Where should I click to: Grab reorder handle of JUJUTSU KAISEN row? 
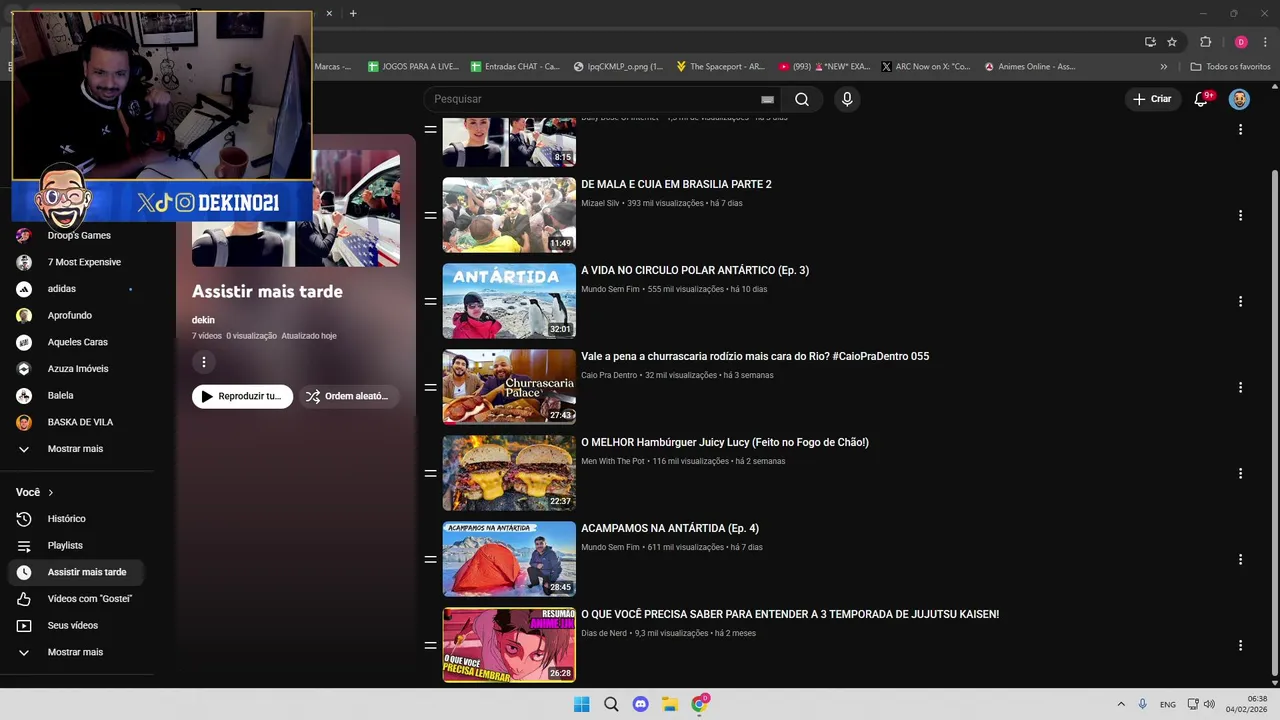pos(430,645)
